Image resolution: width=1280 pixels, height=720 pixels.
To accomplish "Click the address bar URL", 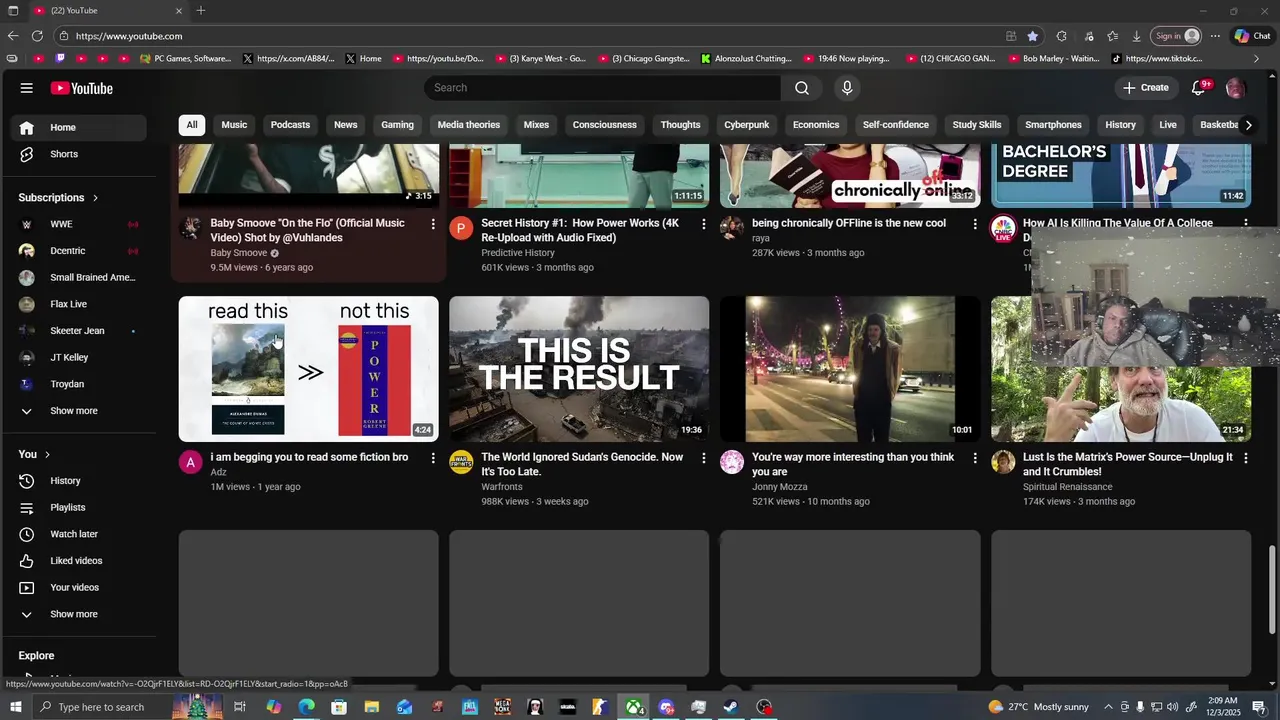I will click(x=129, y=36).
